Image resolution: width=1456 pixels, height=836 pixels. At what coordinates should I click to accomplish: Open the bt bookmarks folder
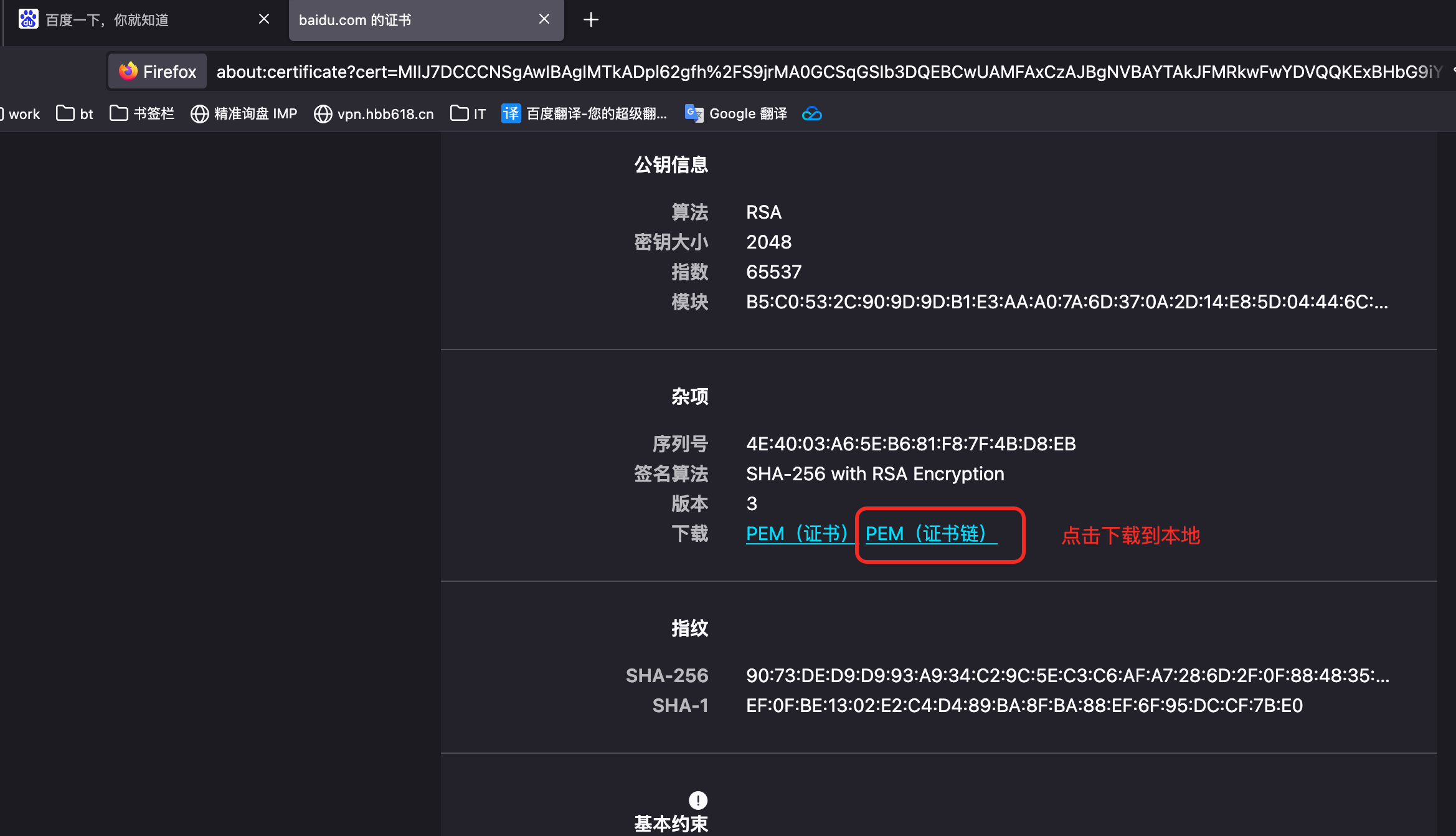75,113
